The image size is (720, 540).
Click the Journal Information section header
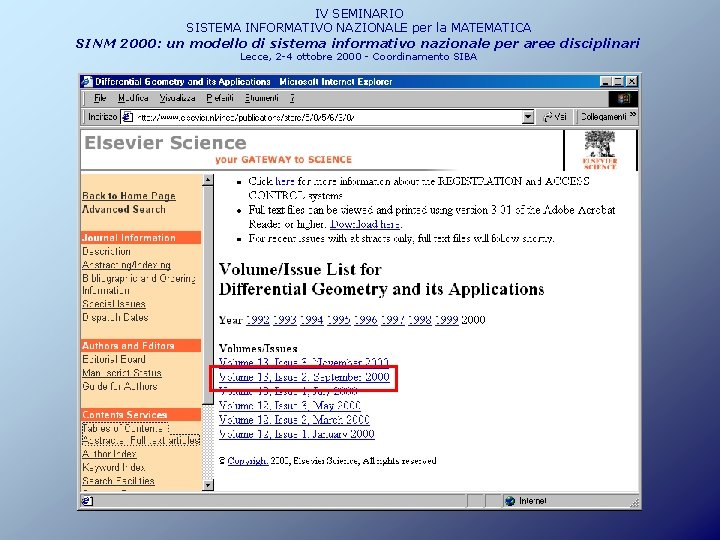141,238
